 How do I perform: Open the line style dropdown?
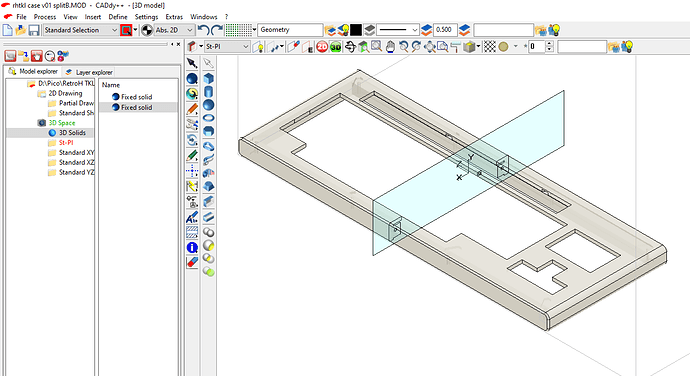coord(398,30)
